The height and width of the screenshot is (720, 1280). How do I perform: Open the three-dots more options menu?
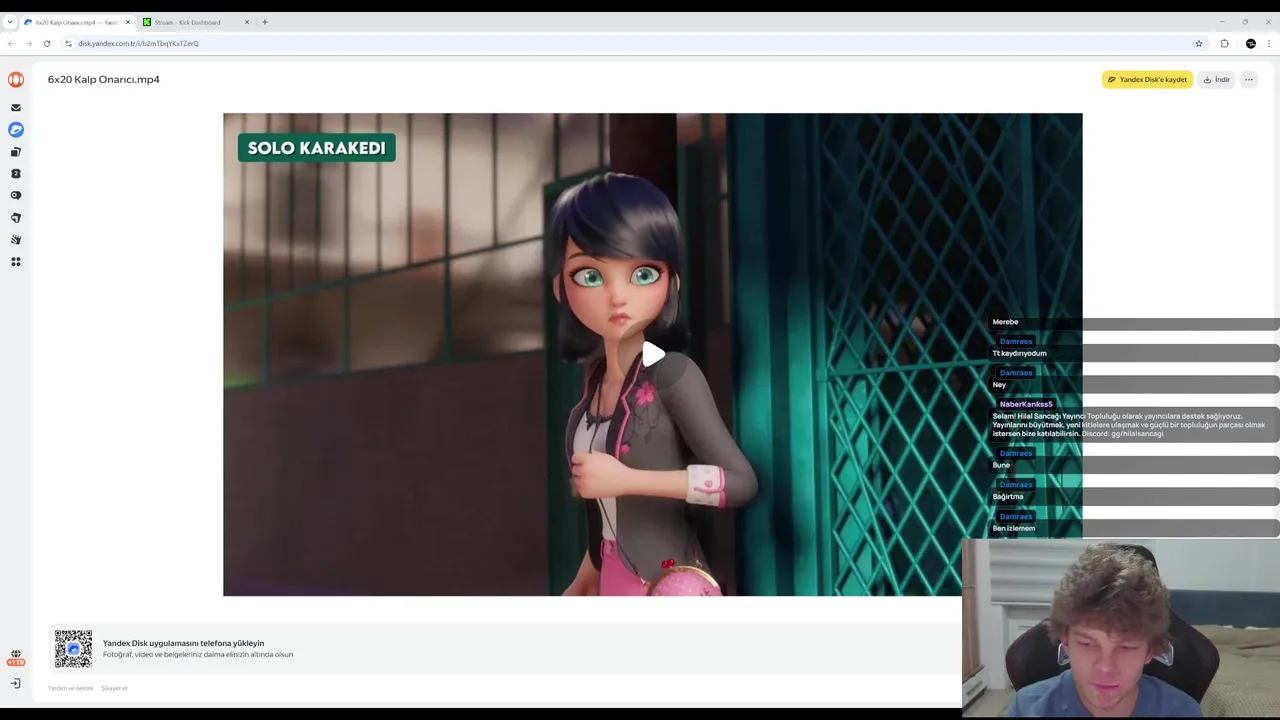(1249, 80)
